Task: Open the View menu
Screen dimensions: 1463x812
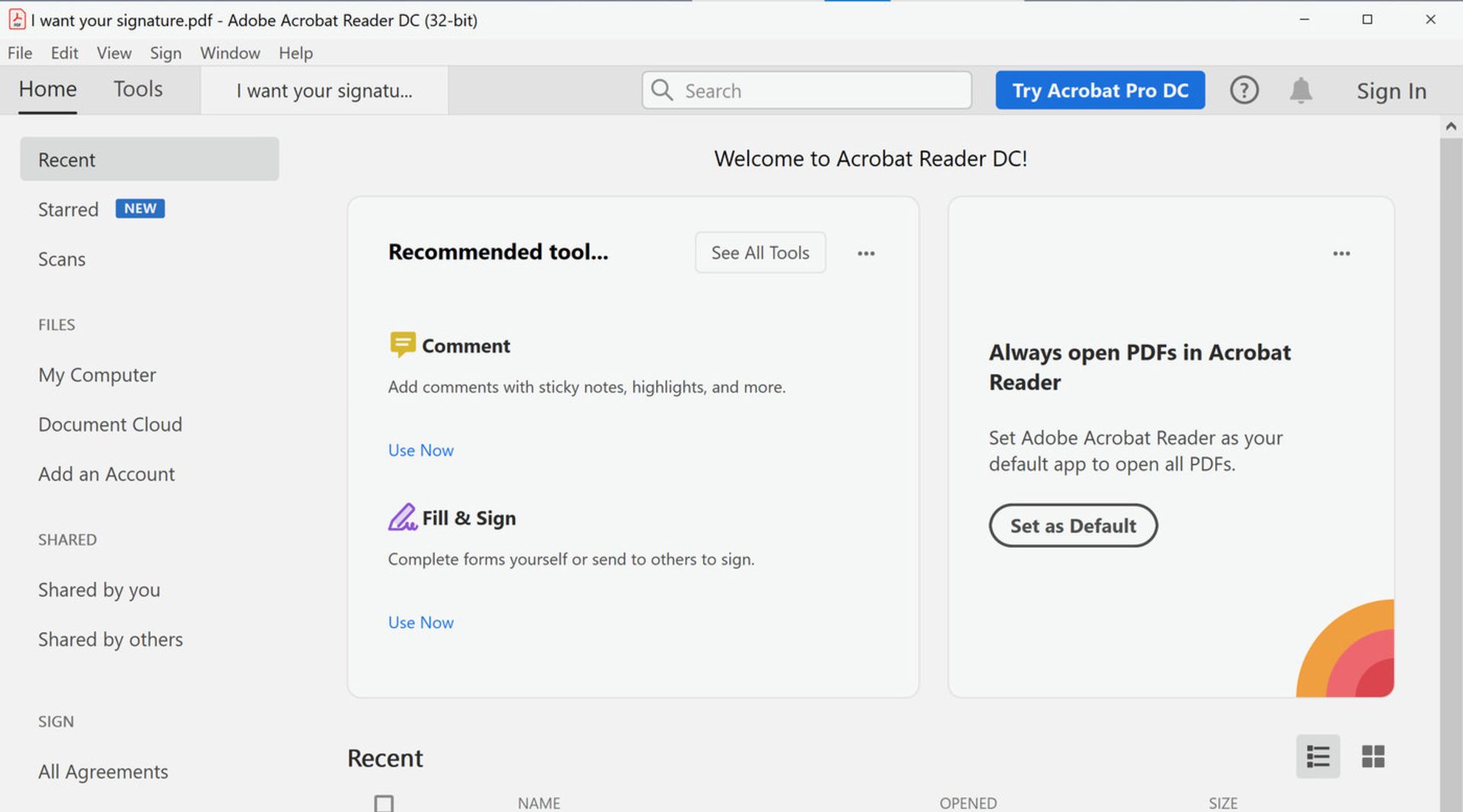Action: [114, 53]
